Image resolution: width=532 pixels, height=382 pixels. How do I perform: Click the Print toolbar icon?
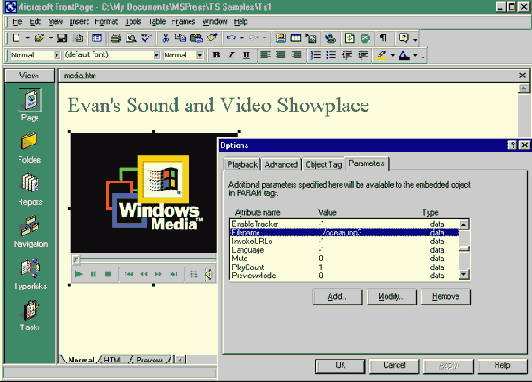click(116, 38)
